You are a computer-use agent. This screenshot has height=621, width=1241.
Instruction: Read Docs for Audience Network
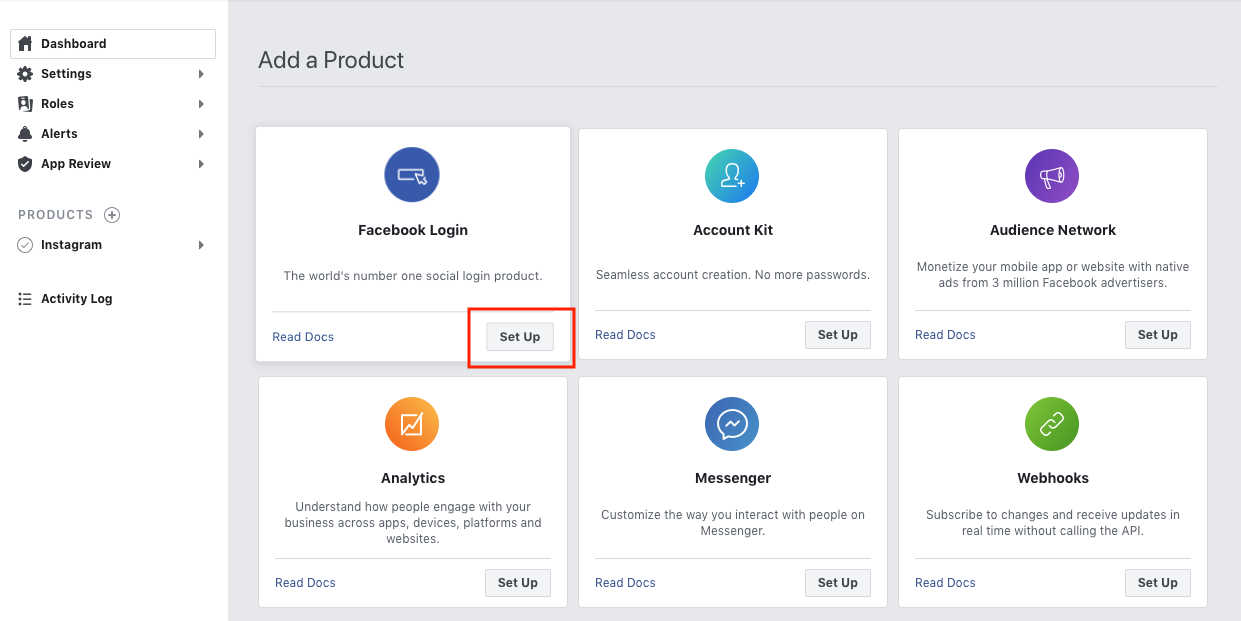coord(945,335)
